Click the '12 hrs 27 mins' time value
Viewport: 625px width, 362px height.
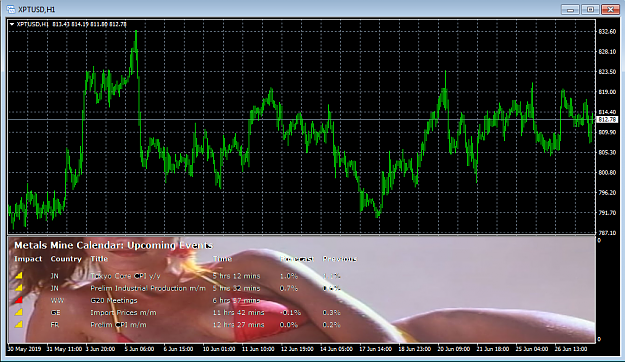pos(238,325)
